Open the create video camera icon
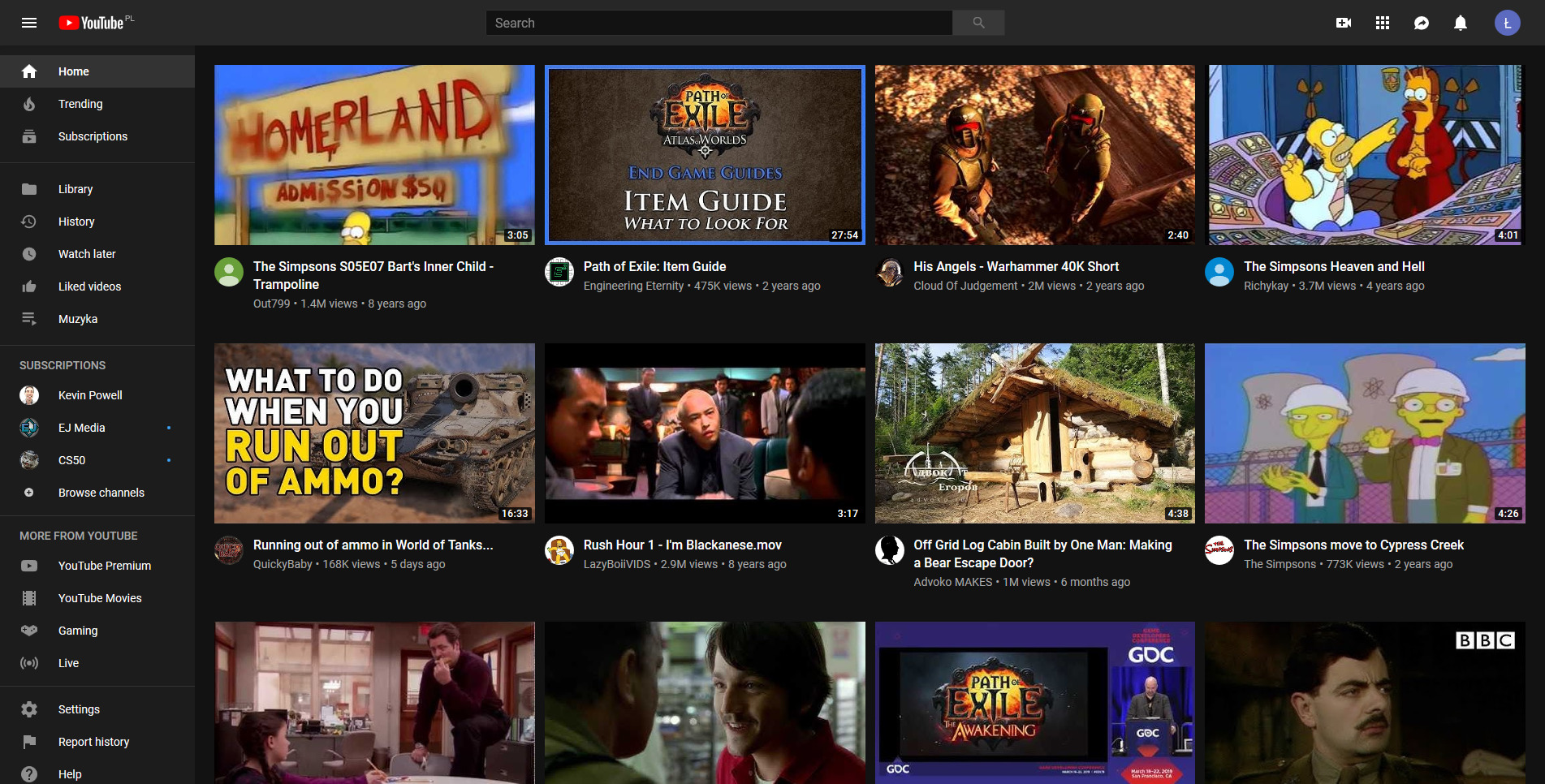 point(1344,23)
